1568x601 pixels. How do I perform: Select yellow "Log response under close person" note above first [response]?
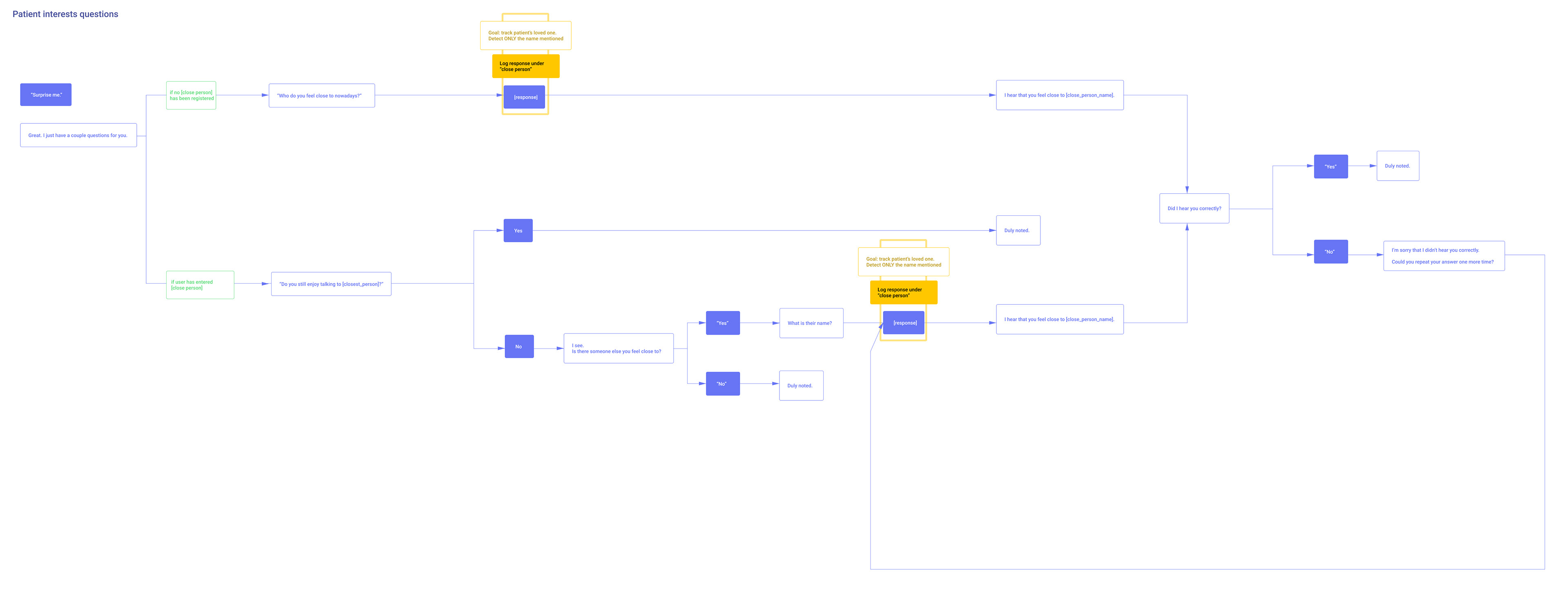(525, 66)
